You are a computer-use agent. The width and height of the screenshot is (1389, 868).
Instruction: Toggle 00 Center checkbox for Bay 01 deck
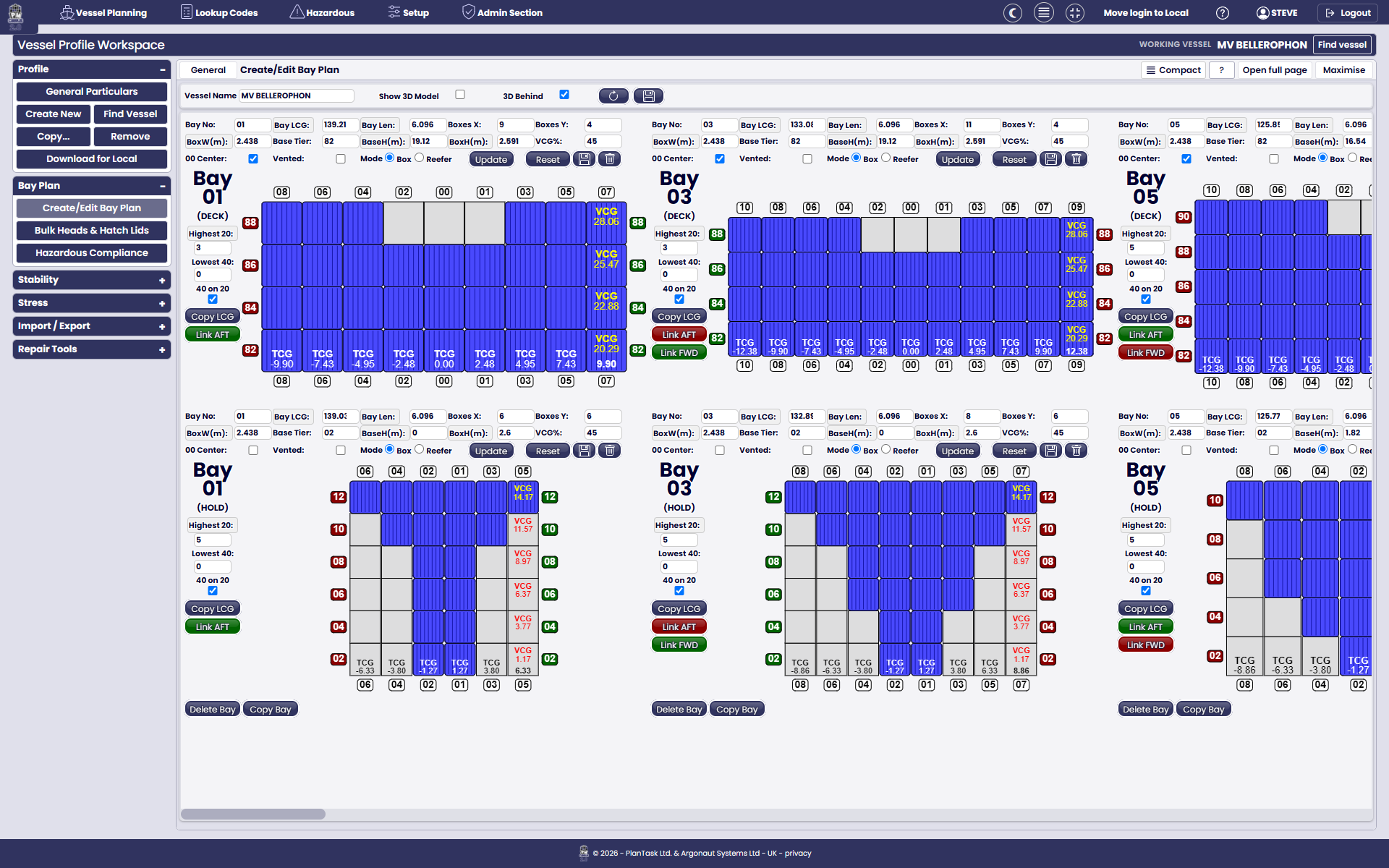[253, 158]
